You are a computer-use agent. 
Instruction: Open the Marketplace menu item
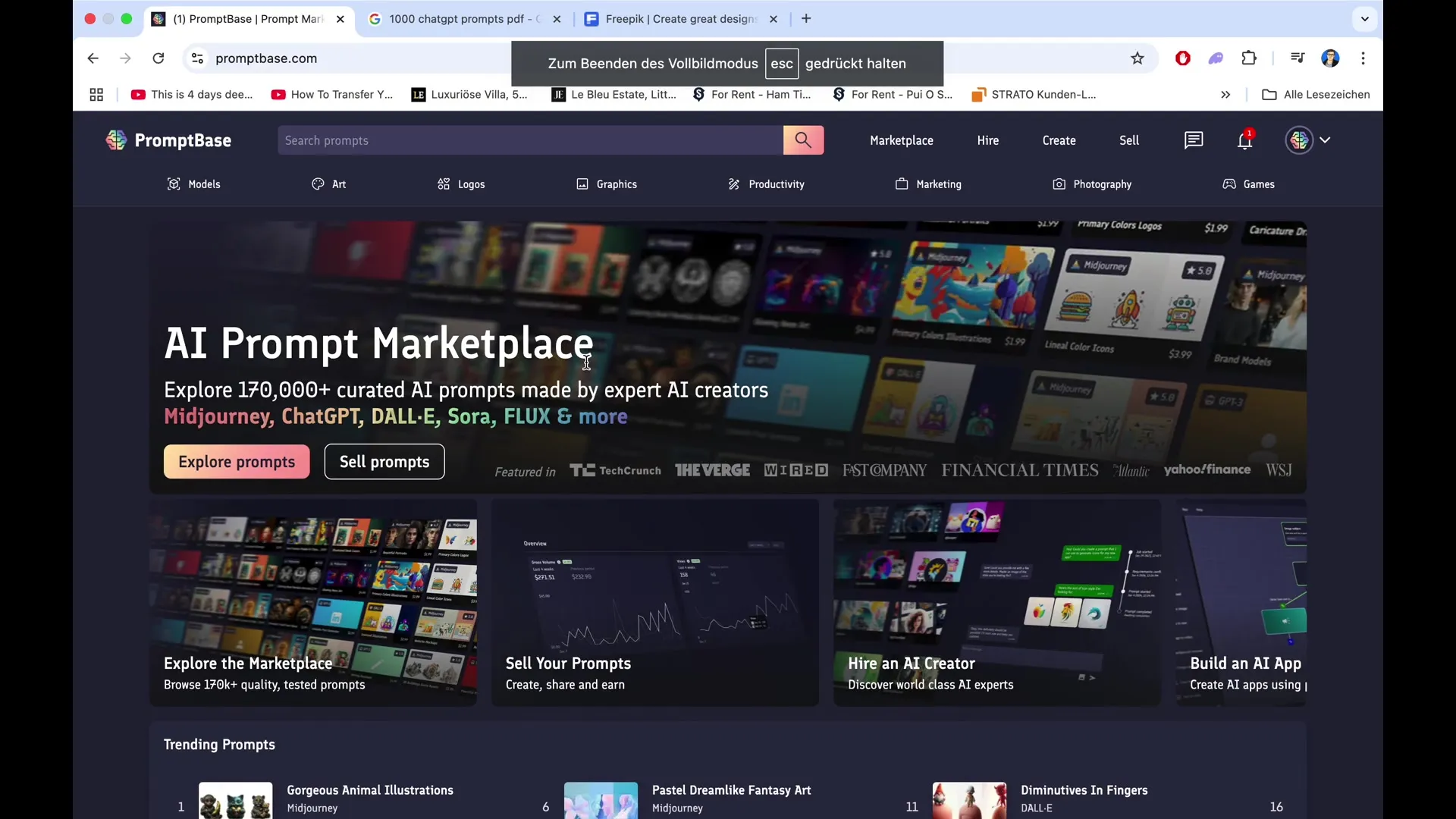(x=901, y=140)
